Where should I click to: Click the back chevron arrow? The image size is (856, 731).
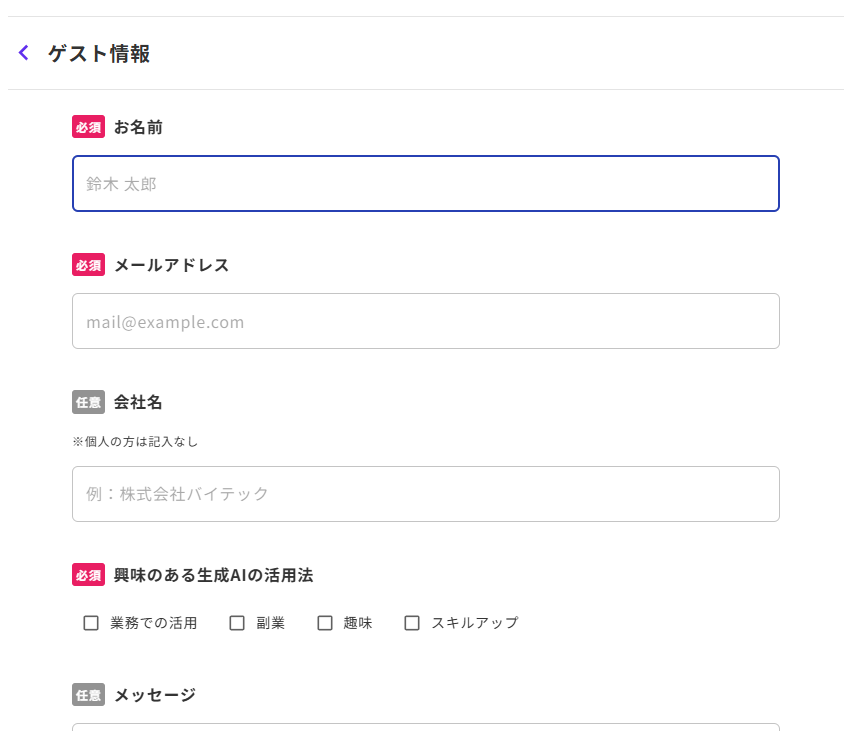pyautogui.click(x=24, y=53)
